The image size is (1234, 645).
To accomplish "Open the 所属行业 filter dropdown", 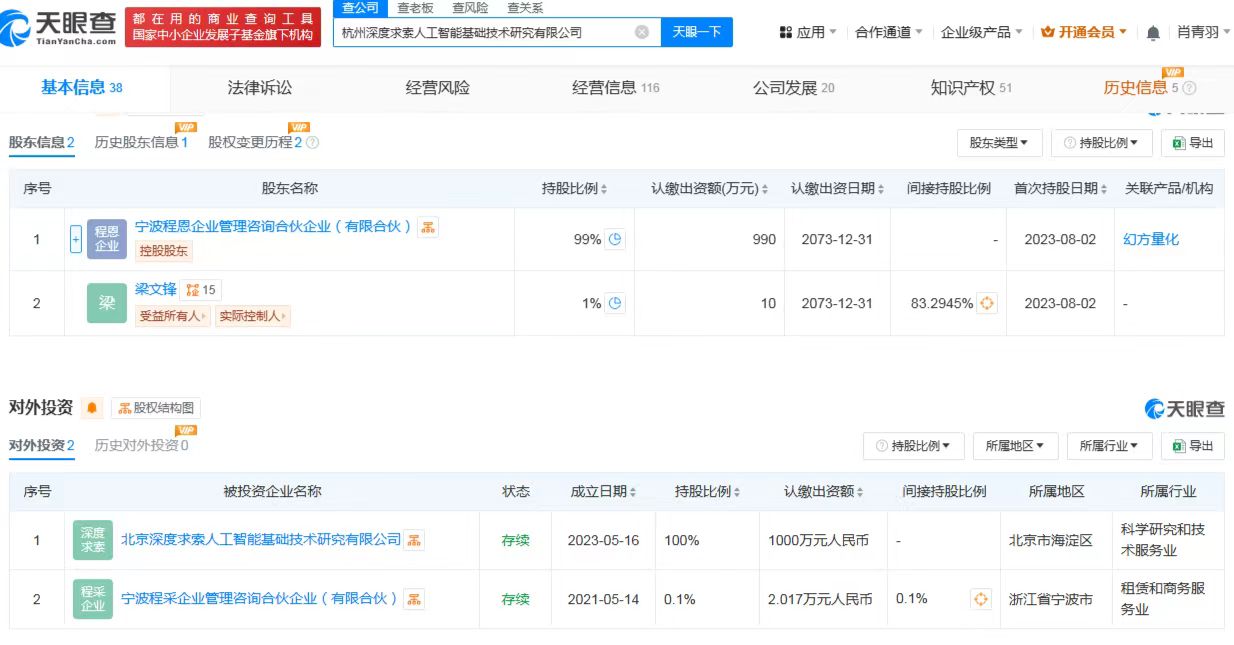I will coord(1109,446).
